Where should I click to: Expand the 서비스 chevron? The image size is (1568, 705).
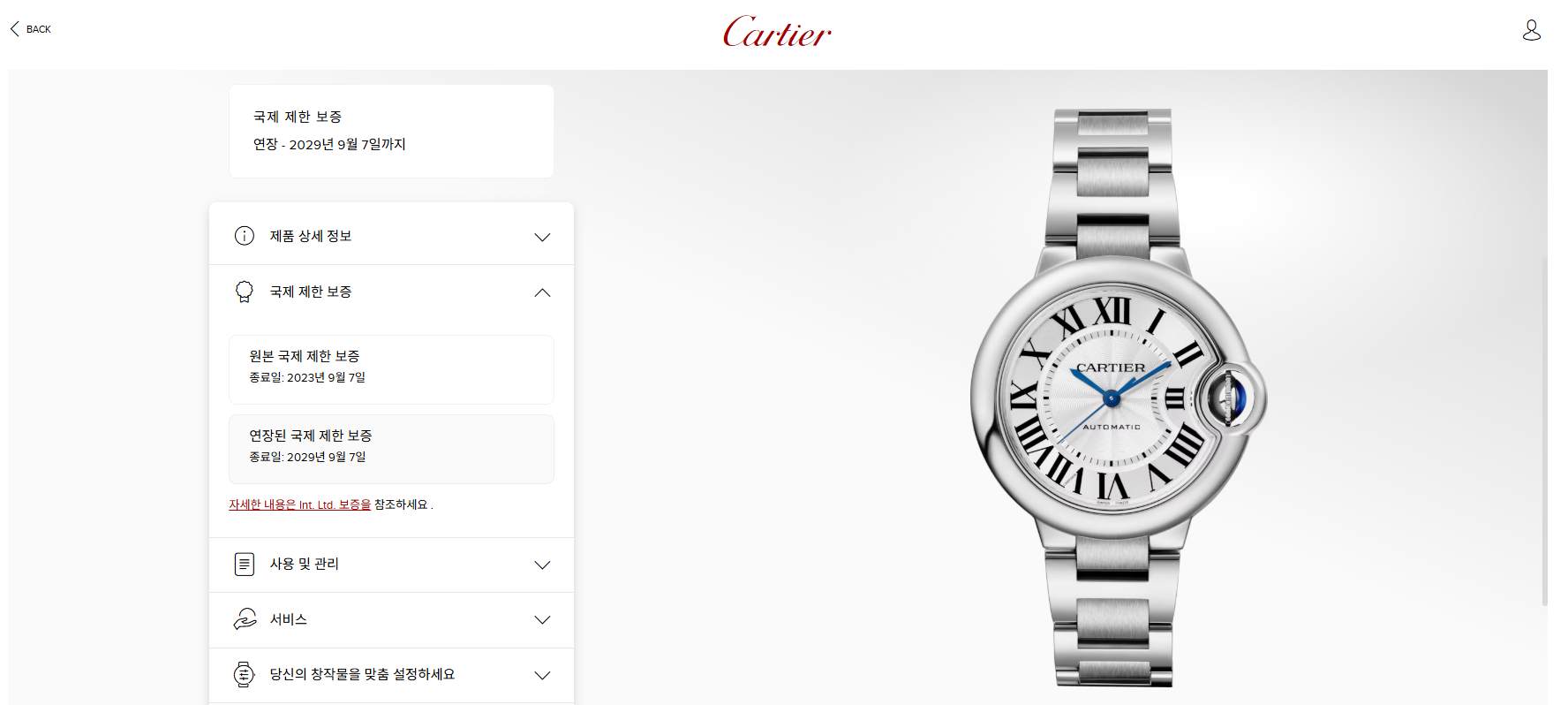click(x=542, y=620)
